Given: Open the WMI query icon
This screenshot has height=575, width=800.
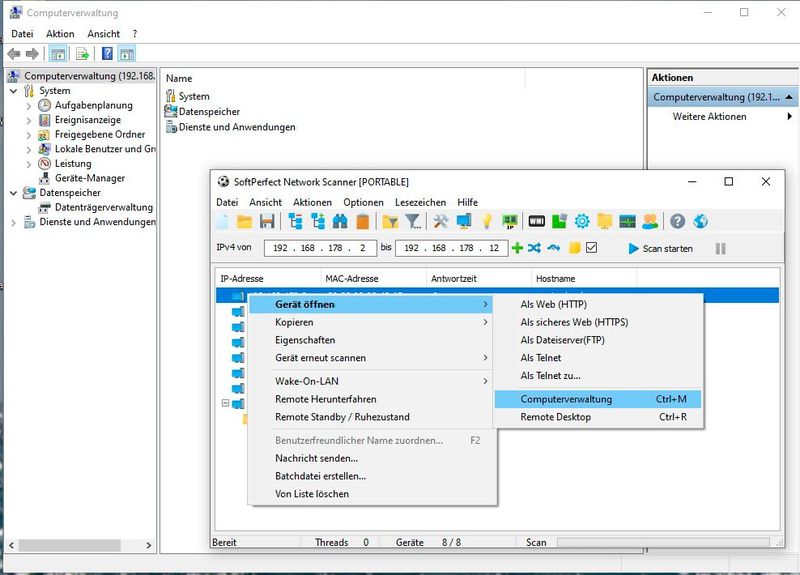Looking at the screenshot, I should click(x=537, y=221).
